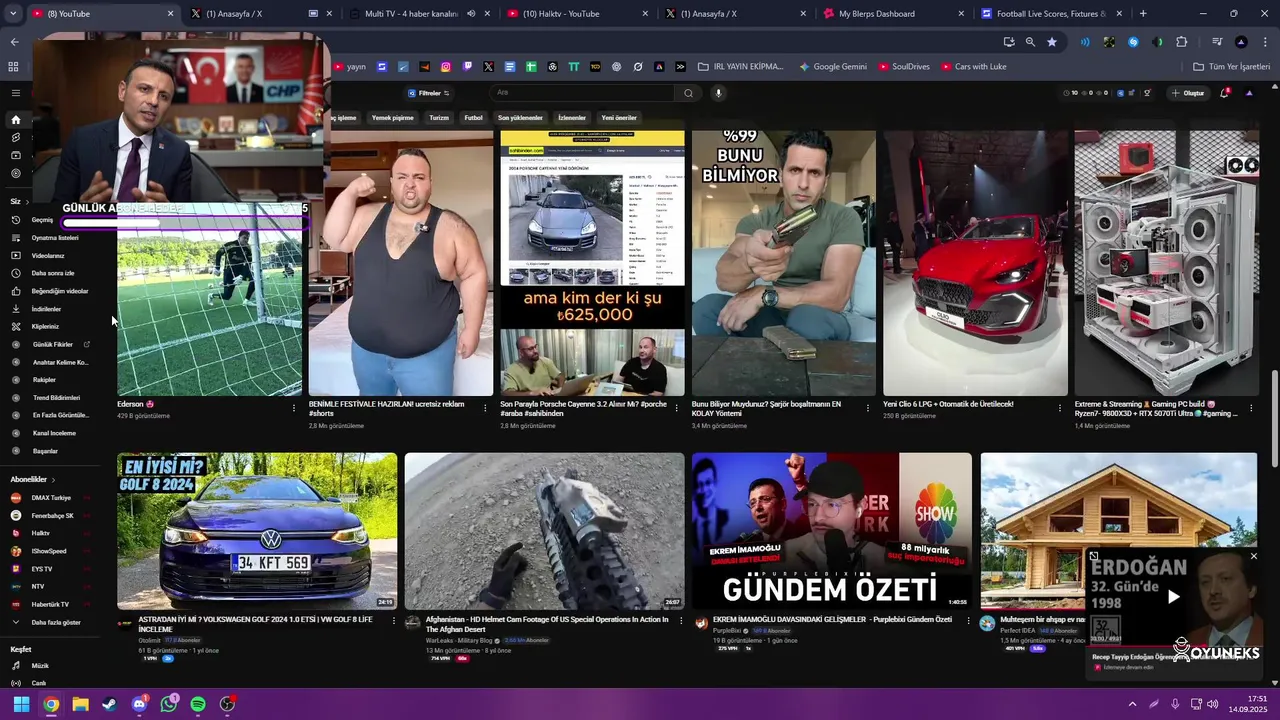The height and width of the screenshot is (720, 1280).
Task: Mute the Multi TV tab audio
Action: tap(471, 14)
